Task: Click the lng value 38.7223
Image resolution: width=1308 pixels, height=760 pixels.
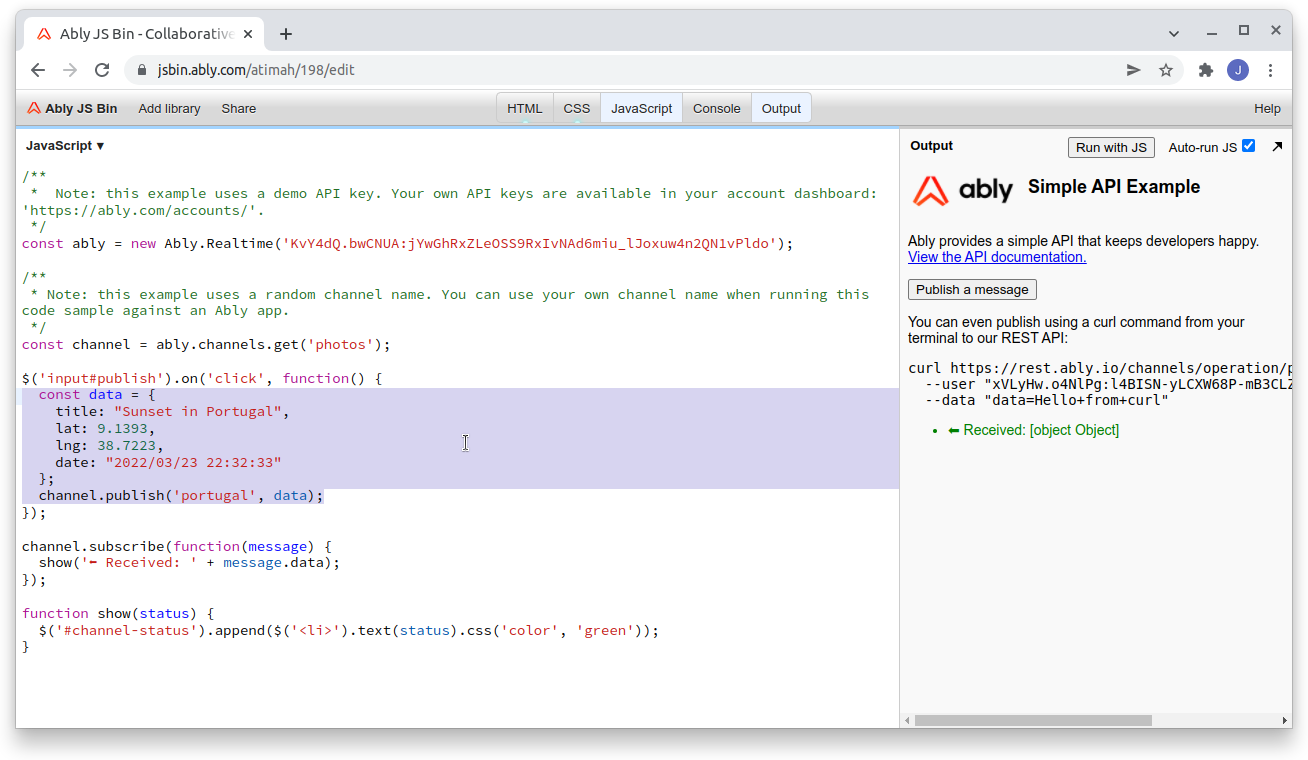Action: pyautogui.click(x=126, y=446)
